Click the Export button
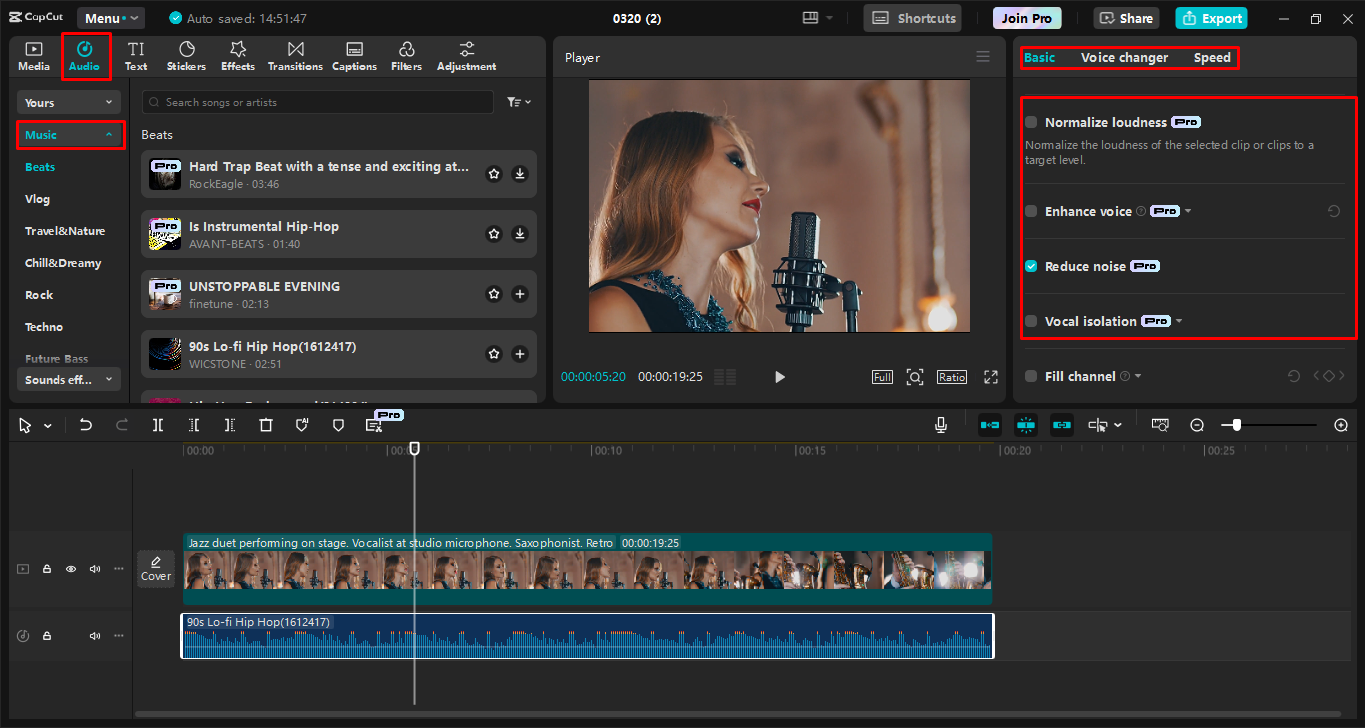1365x728 pixels. (1211, 18)
